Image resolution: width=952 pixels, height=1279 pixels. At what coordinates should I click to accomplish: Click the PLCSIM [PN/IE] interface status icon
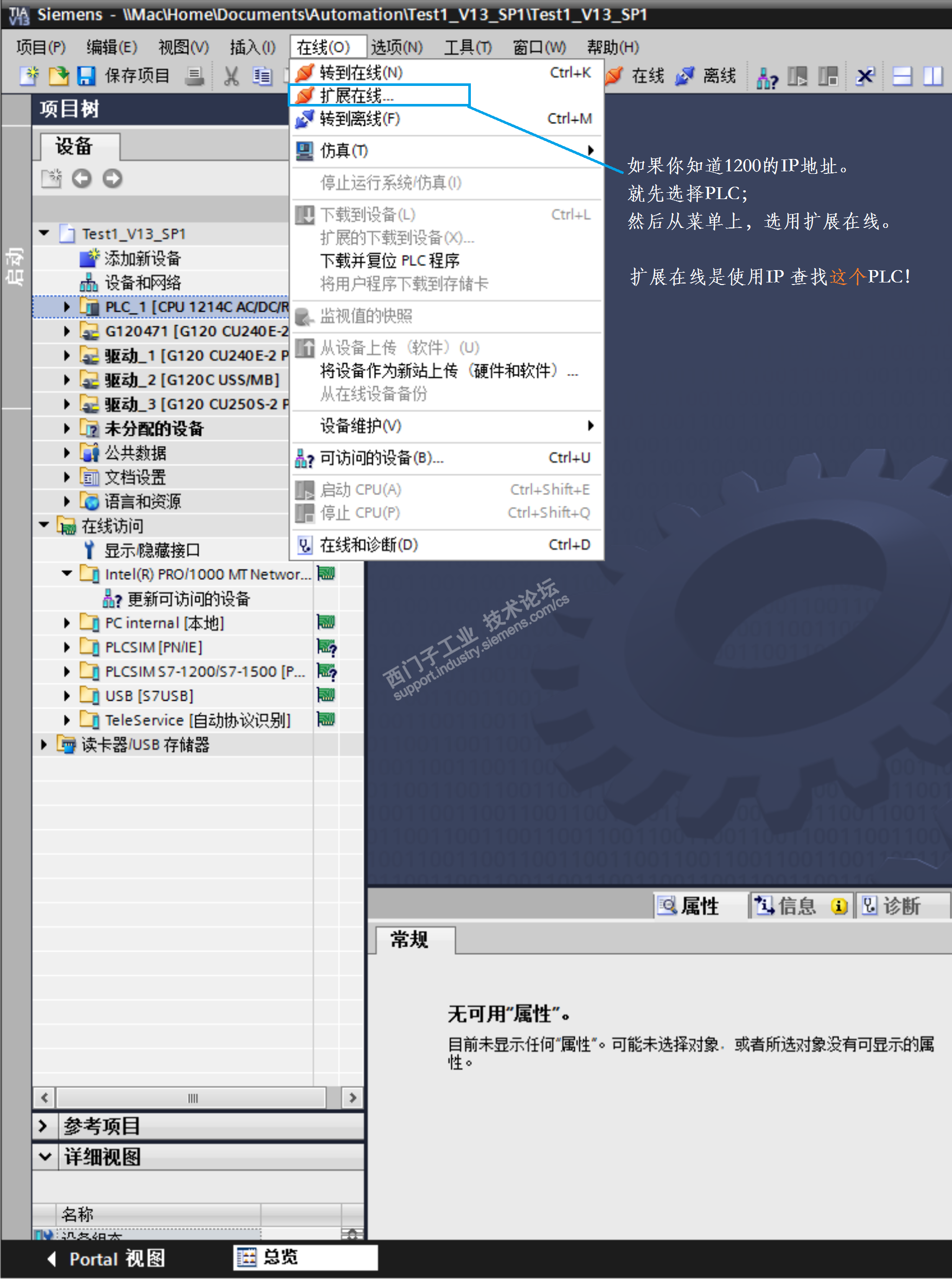coord(327,648)
